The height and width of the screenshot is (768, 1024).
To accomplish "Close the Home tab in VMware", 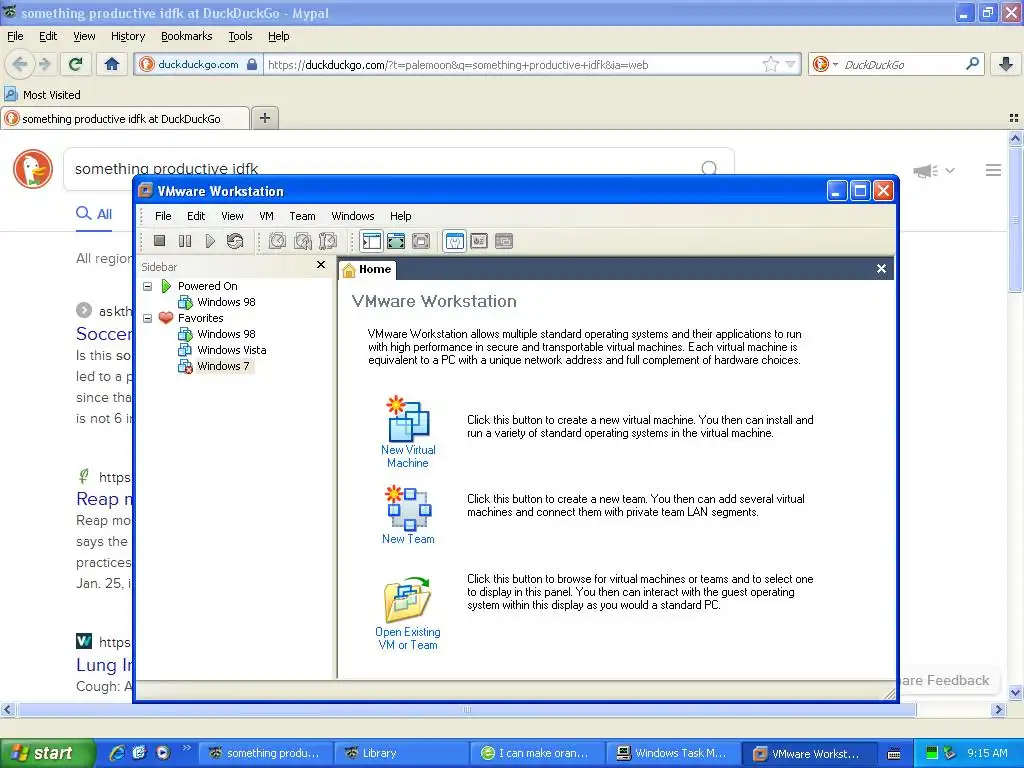I will coord(881,268).
